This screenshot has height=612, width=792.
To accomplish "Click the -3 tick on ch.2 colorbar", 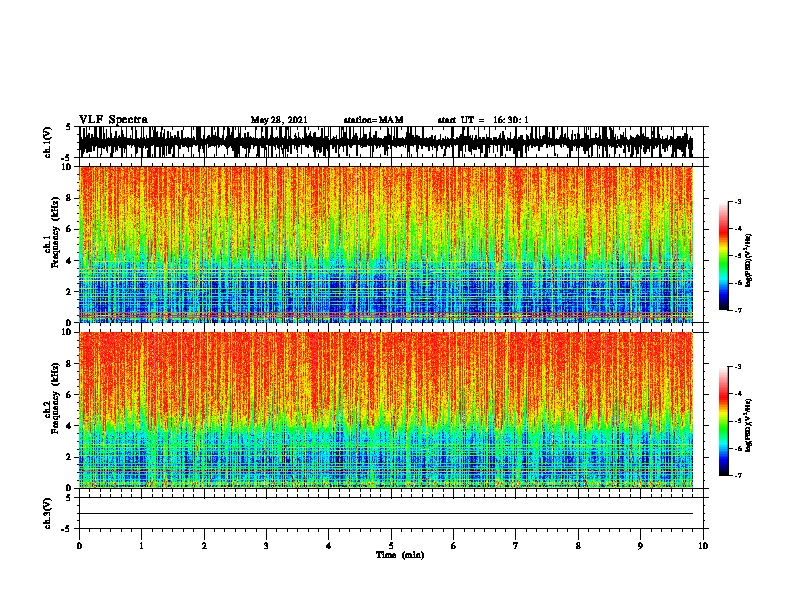I will click(x=738, y=367).
